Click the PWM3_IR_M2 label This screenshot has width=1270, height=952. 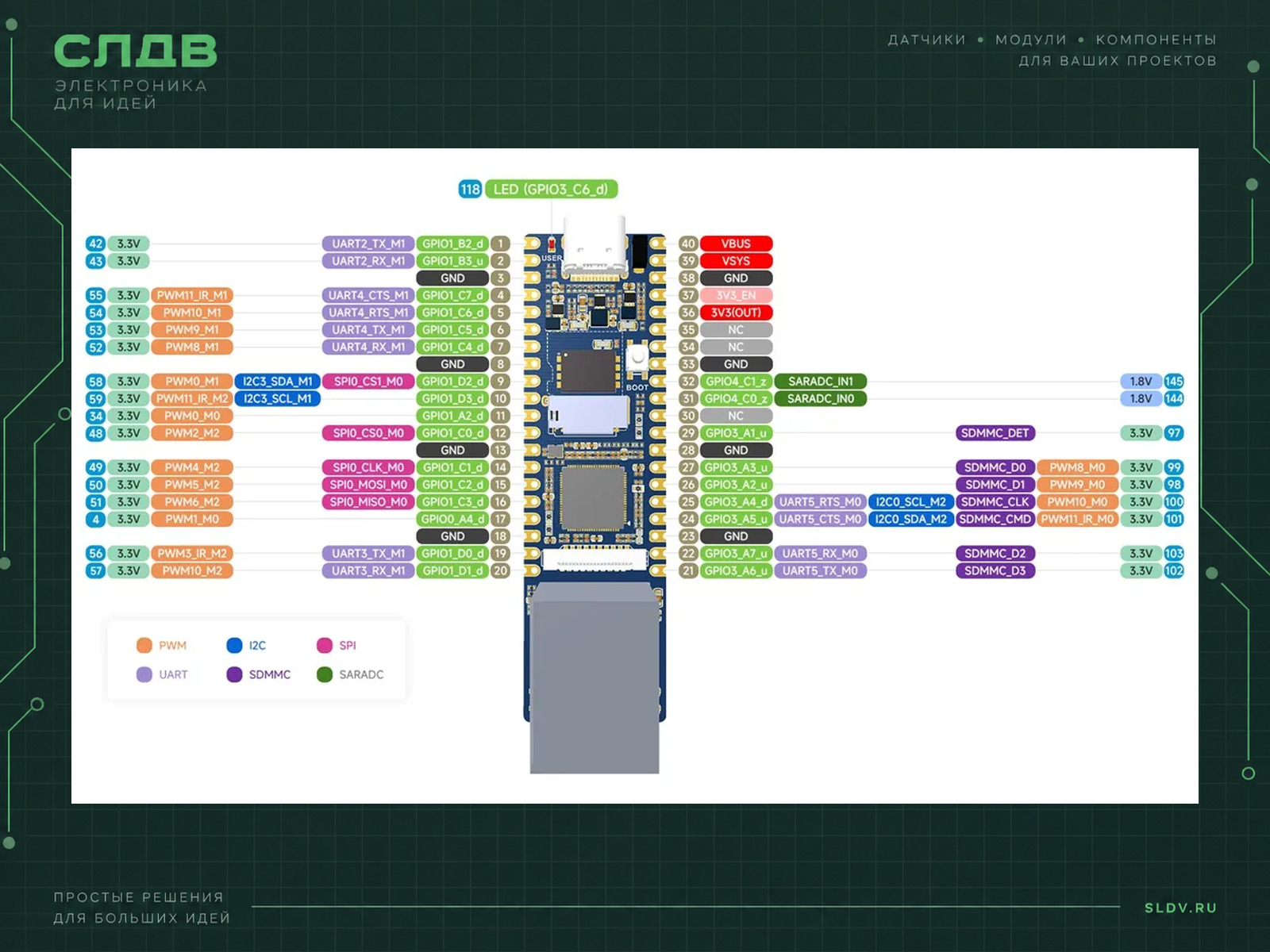click(192, 554)
